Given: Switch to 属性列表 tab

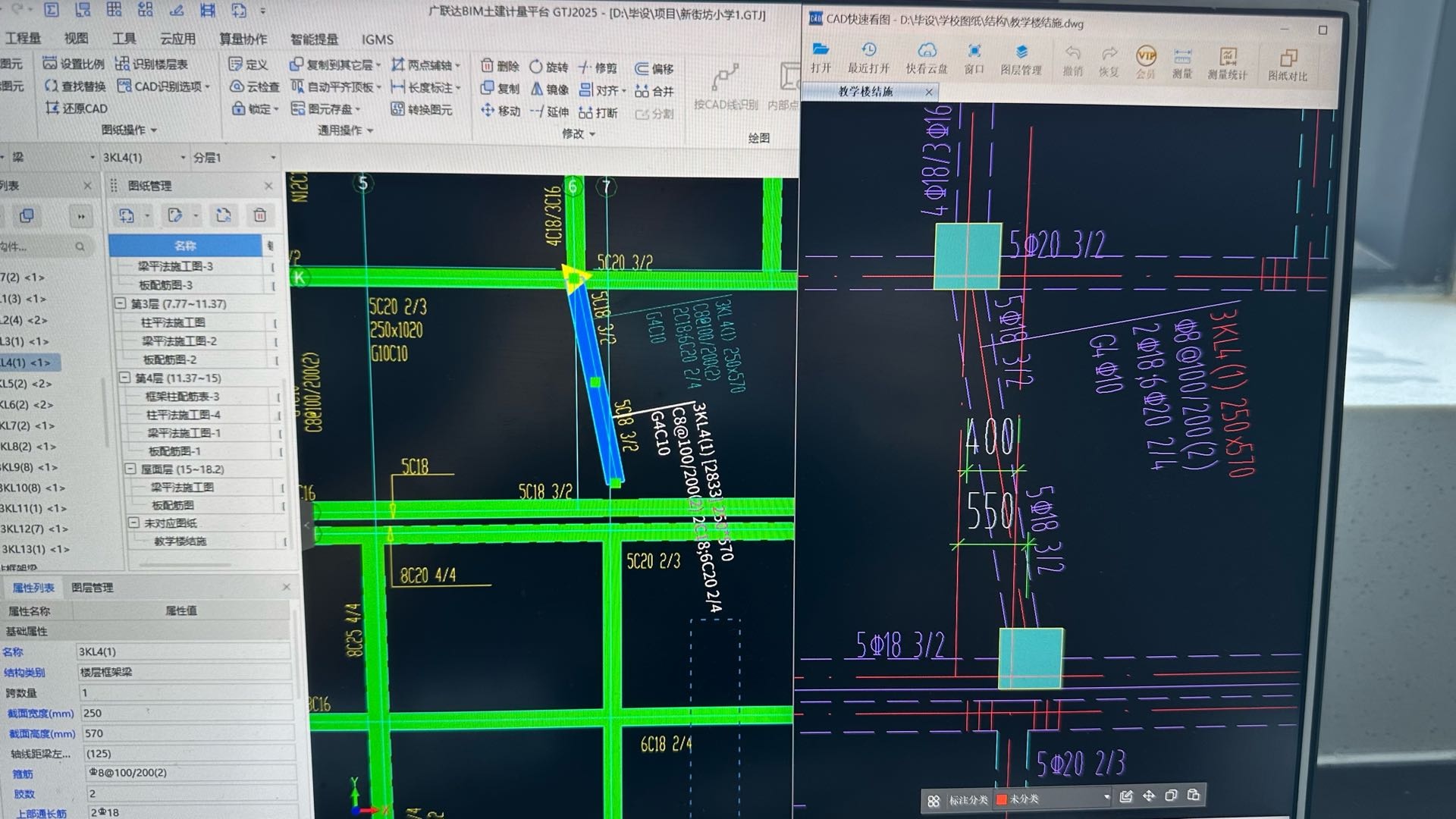Looking at the screenshot, I should 33,588.
